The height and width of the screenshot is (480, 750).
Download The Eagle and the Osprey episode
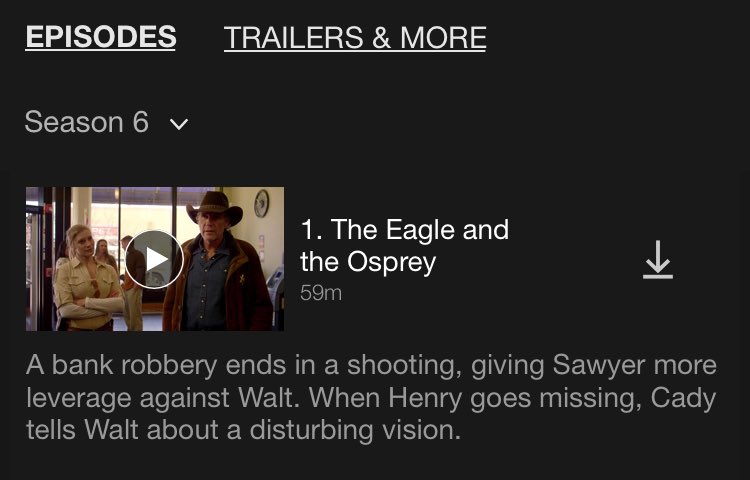(x=658, y=259)
